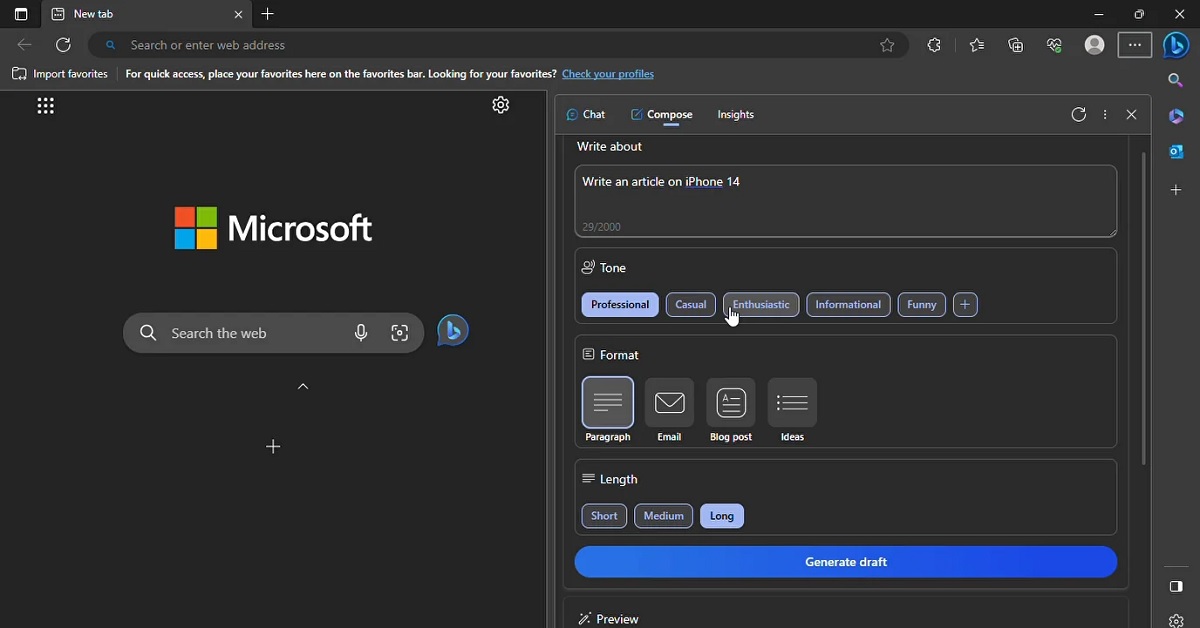
Task: Set length to Long
Action: pyautogui.click(x=722, y=516)
